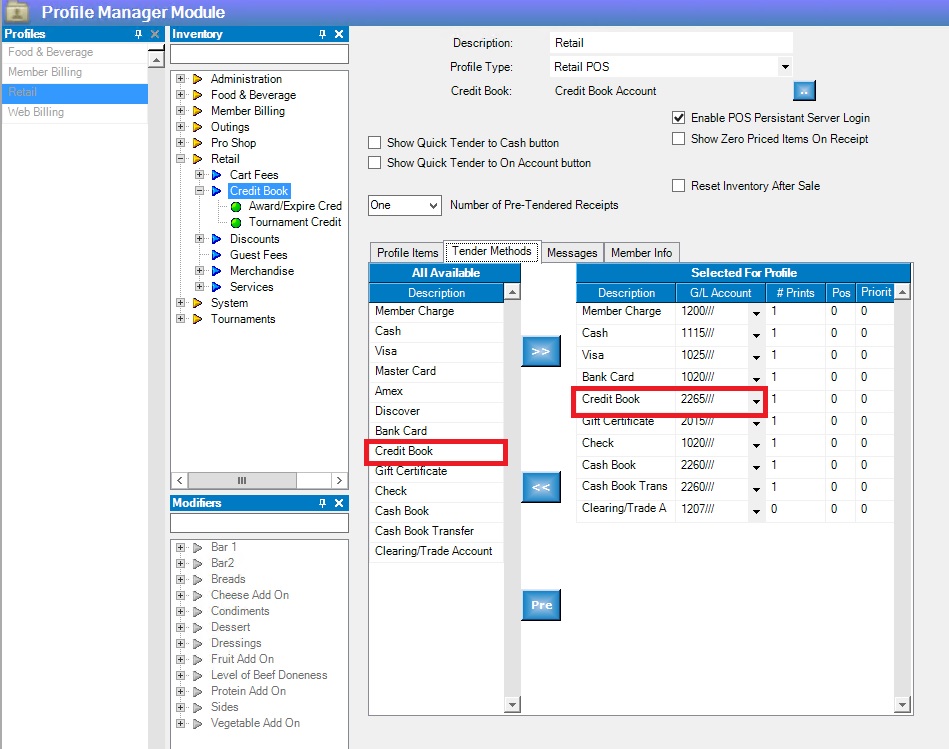Switch to the Profile Items tab
This screenshot has height=749, width=949.
tap(407, 253)
